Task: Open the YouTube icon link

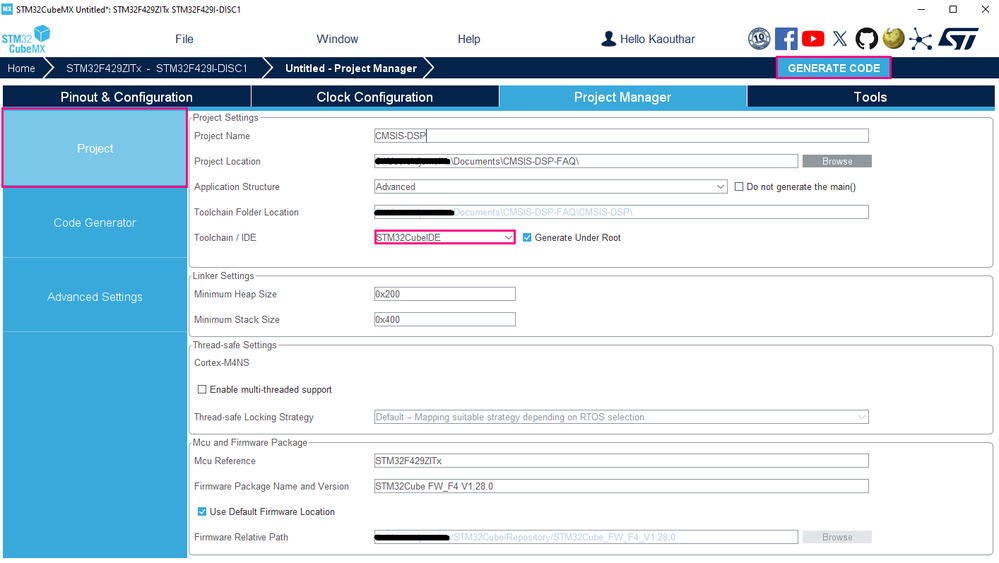Action: [x=813, y=39]
